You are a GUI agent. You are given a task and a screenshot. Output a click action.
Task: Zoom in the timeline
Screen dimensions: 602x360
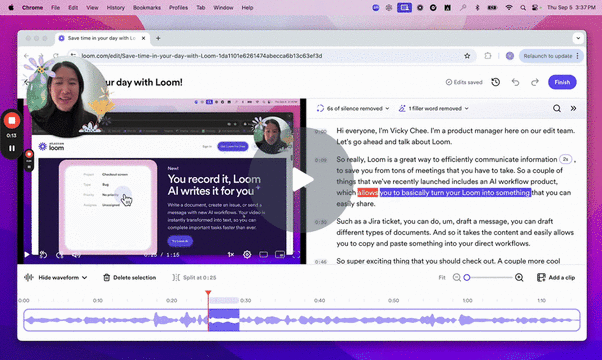[x=519, y=277]
